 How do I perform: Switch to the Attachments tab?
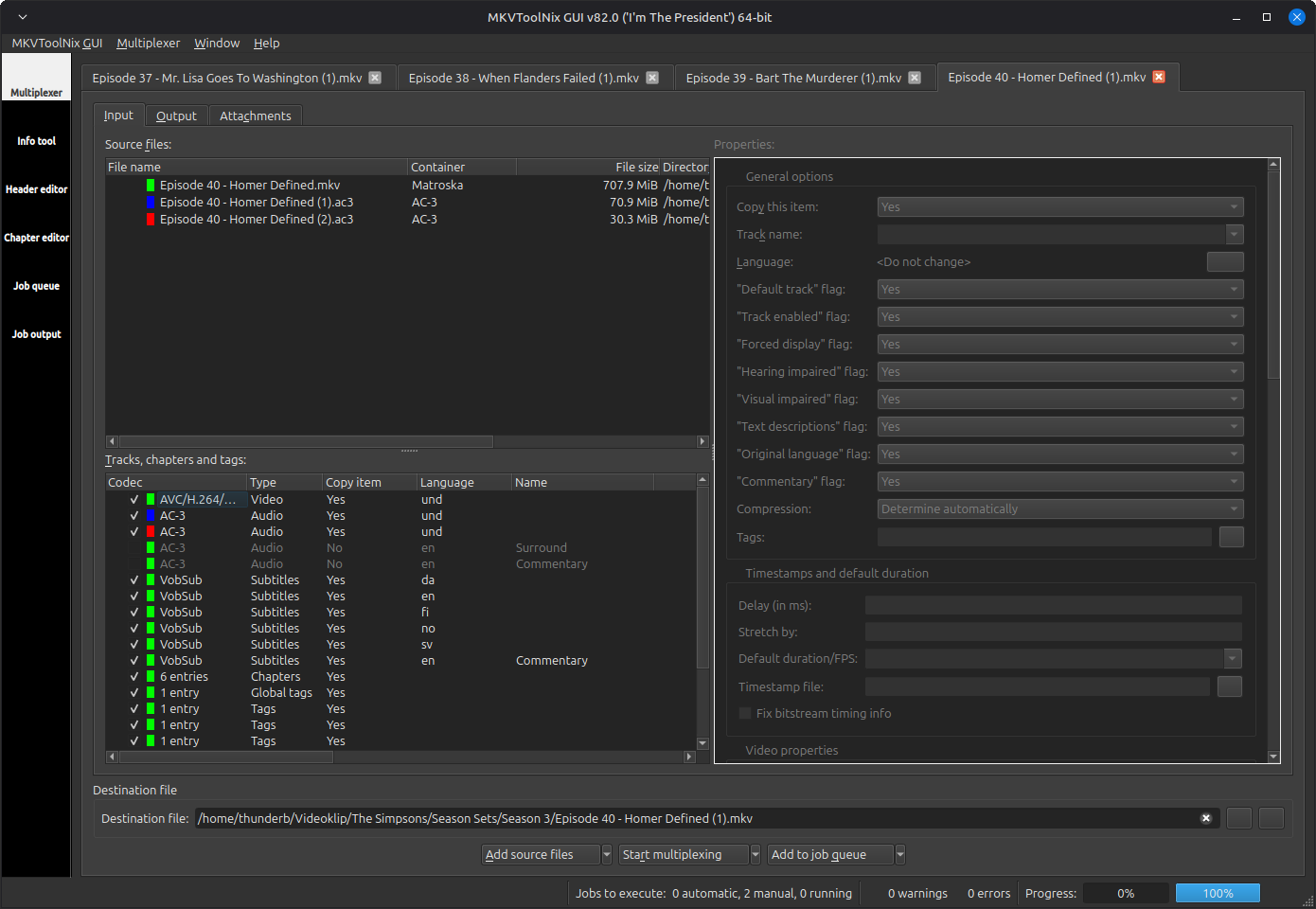[255, 116]
